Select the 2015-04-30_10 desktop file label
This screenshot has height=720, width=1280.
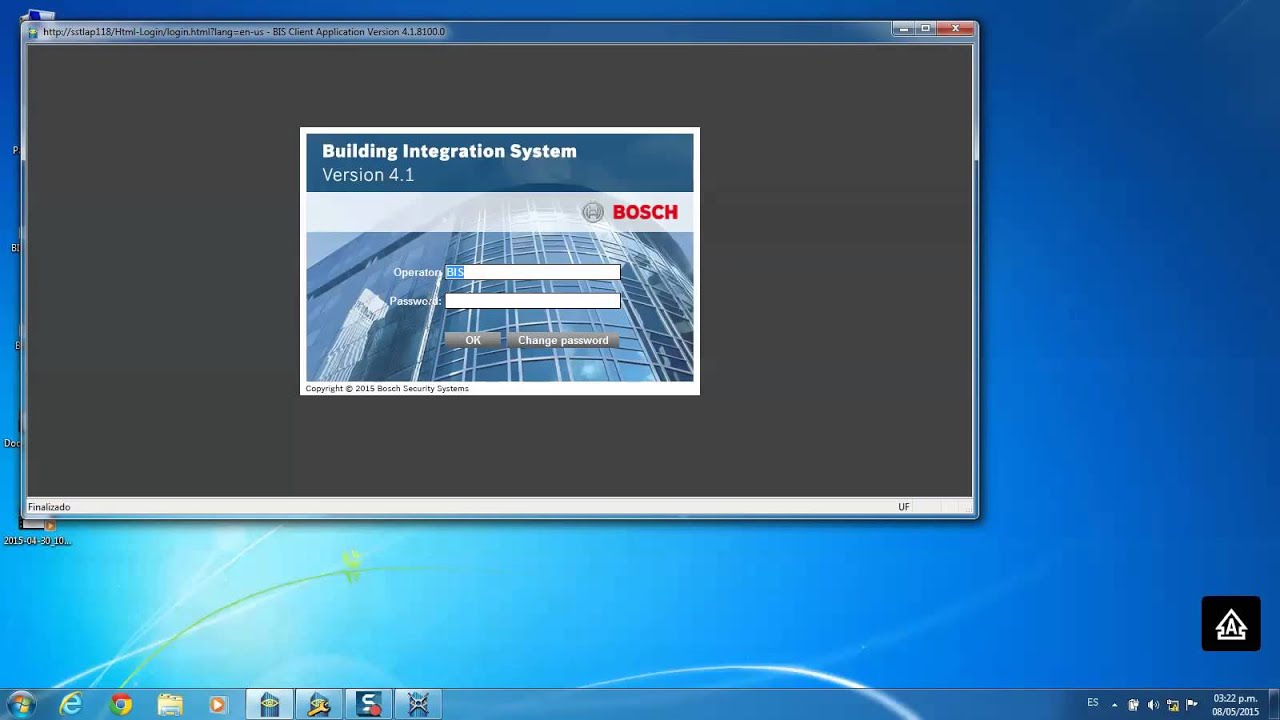pyautogui.click(x=37, y=541)
